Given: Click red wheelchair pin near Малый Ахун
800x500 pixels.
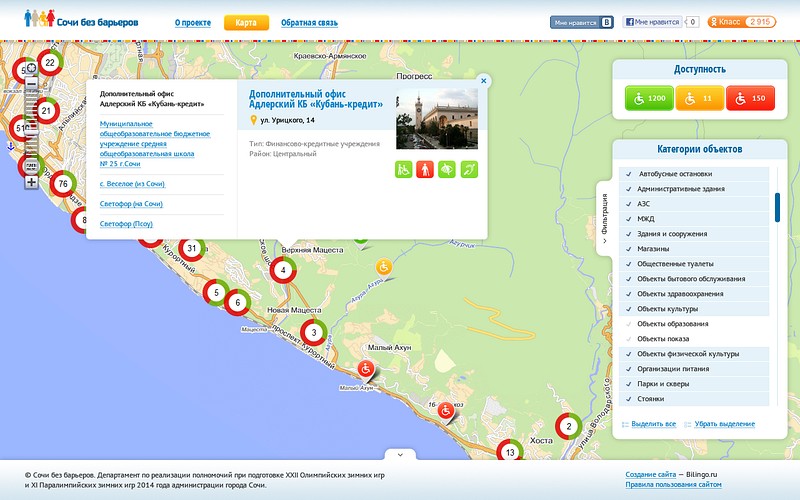Looking at the screenshot, I should point(366,370).
